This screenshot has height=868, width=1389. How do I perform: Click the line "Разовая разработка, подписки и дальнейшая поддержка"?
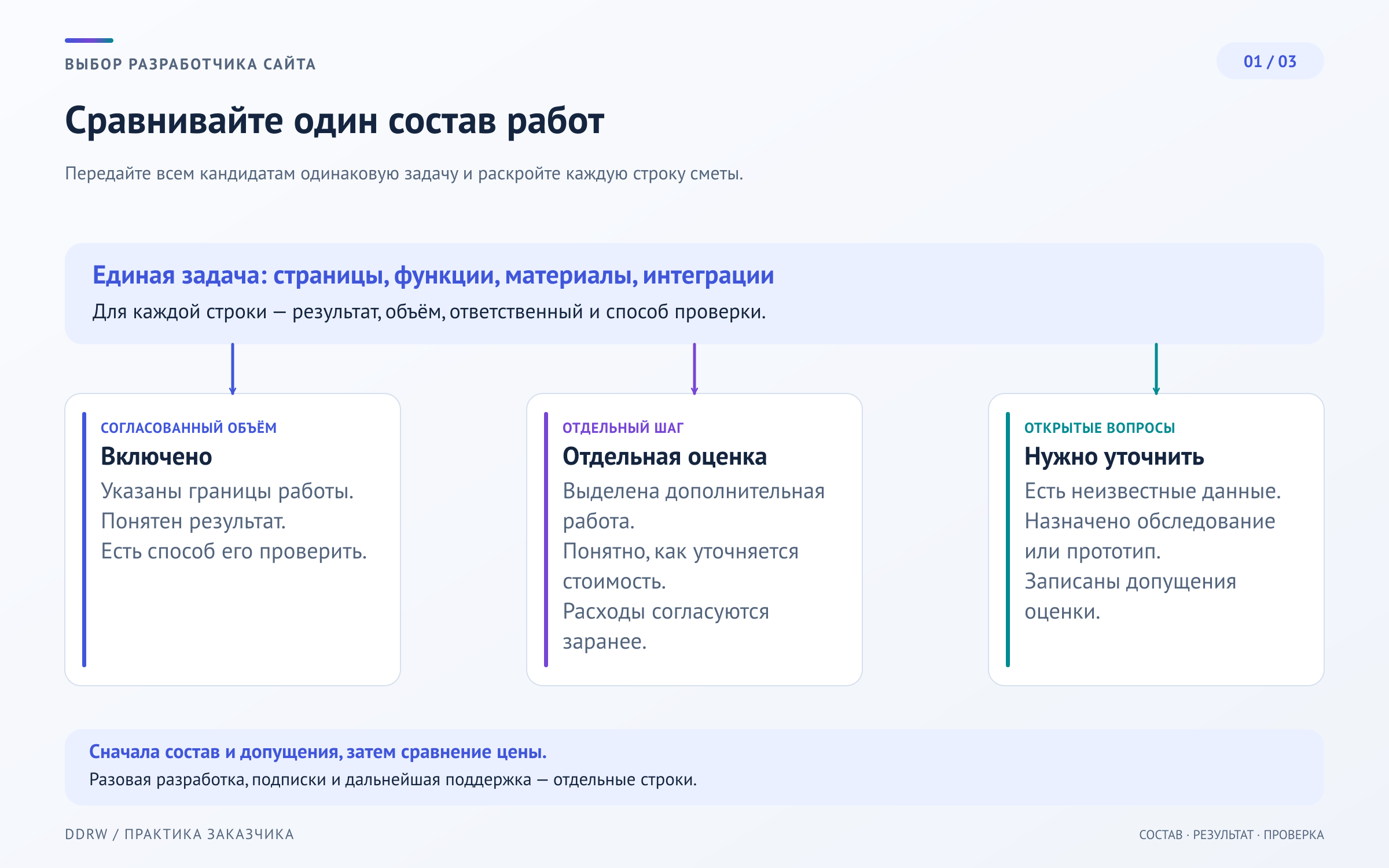[x=393, y=780]
